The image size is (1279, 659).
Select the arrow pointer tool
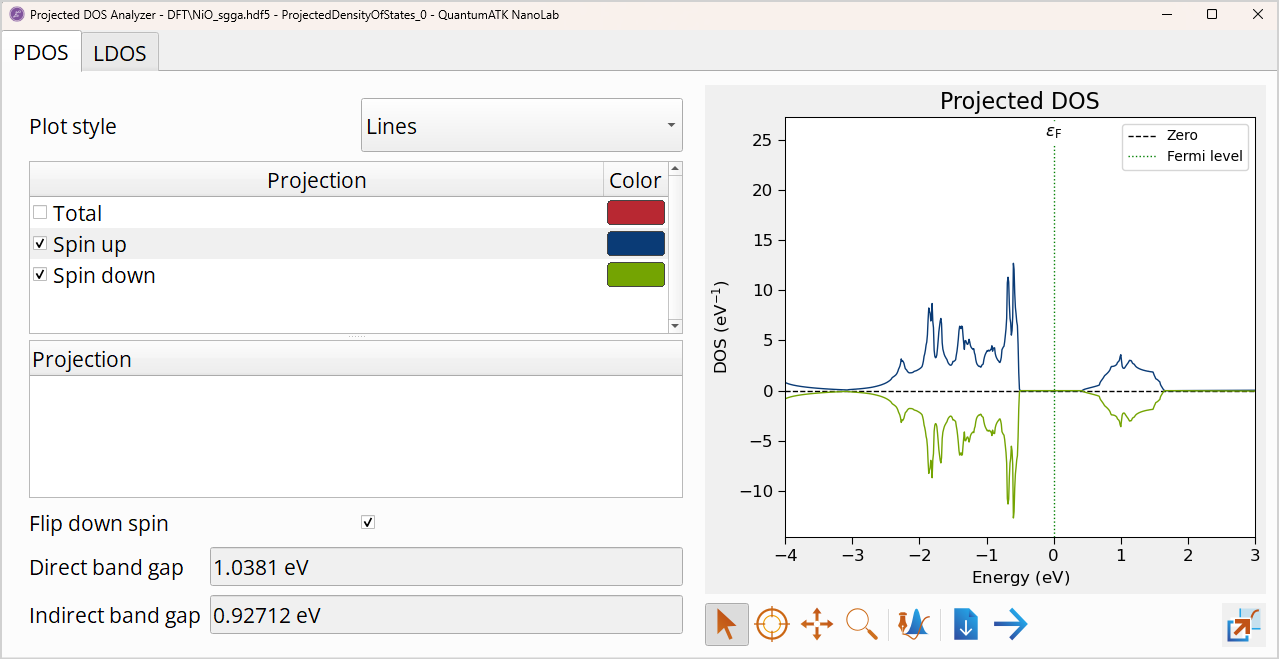tap(726, 625)
